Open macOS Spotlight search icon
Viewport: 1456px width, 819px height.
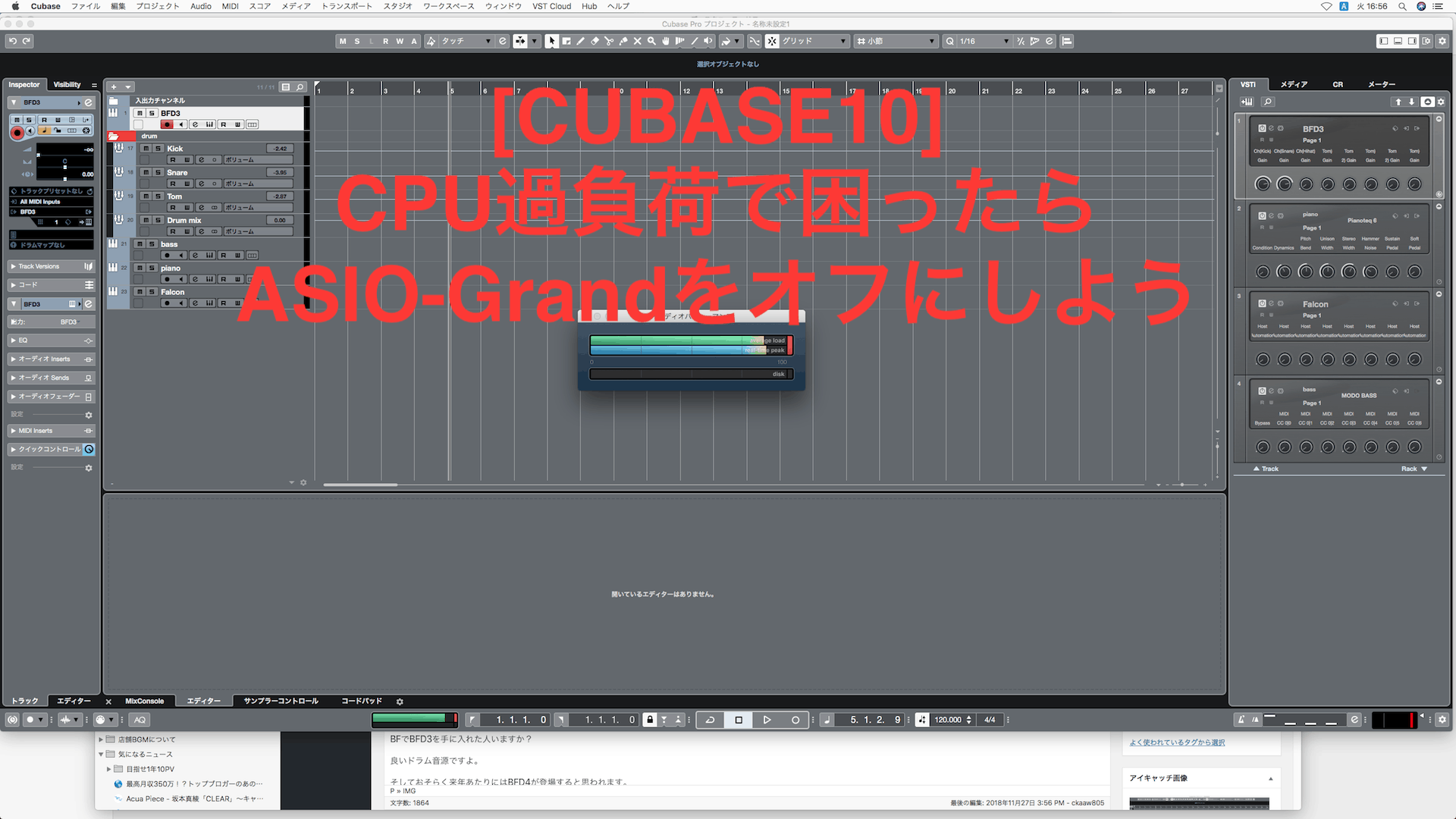click(x=1402, y=6)
